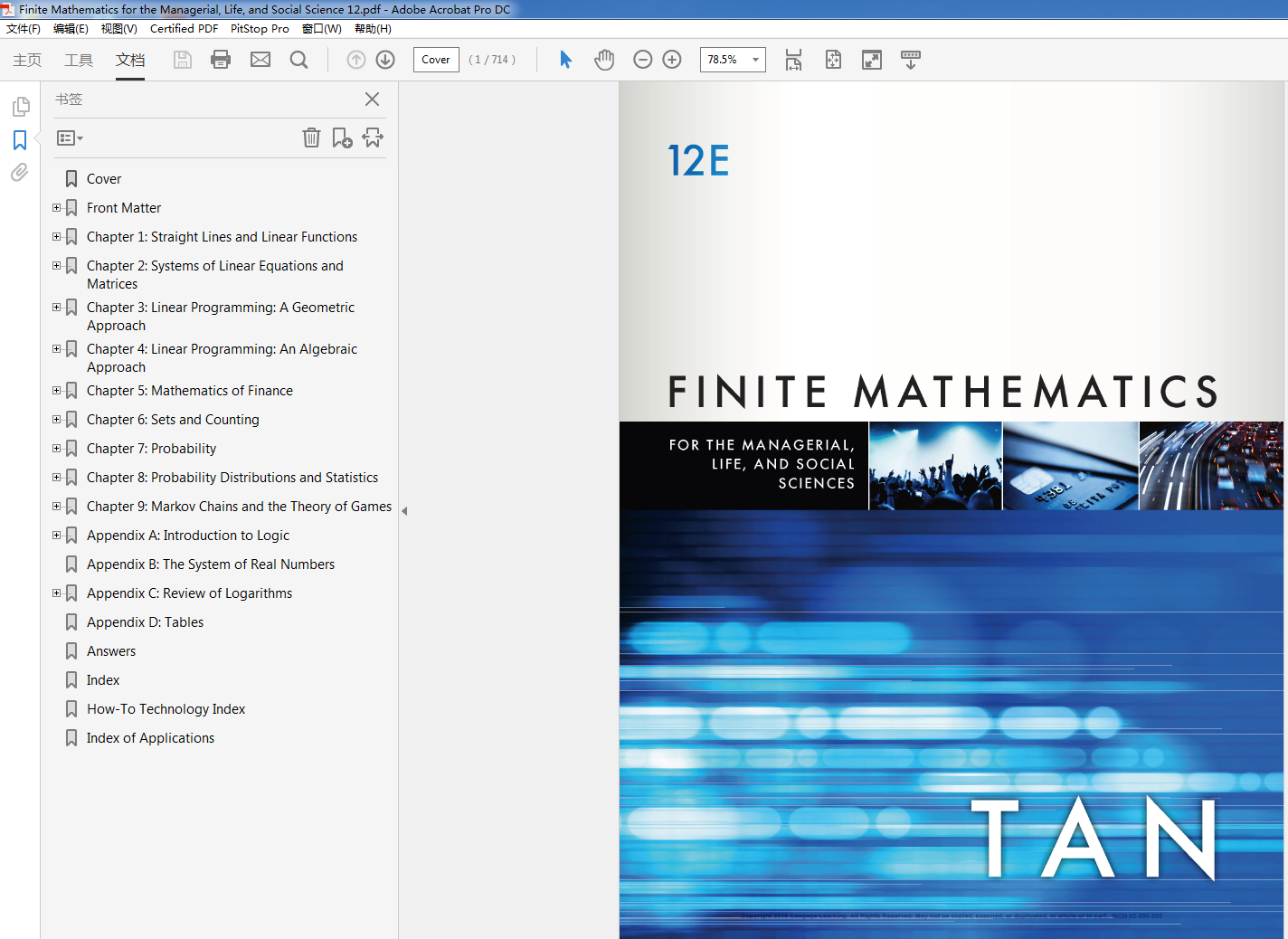Switch to 工具 tab
This screenshot has width=1288, height=939.
coord(79,60)
